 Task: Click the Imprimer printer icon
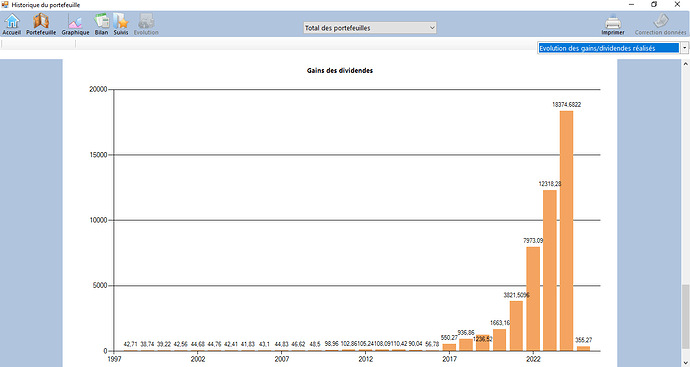pos(613,24)
